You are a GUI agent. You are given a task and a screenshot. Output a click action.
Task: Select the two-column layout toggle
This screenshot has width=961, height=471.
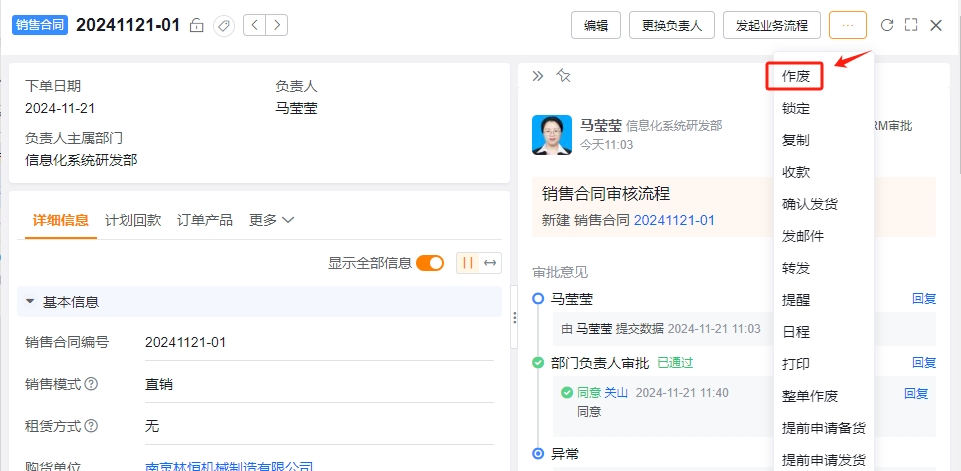point(468,263)
